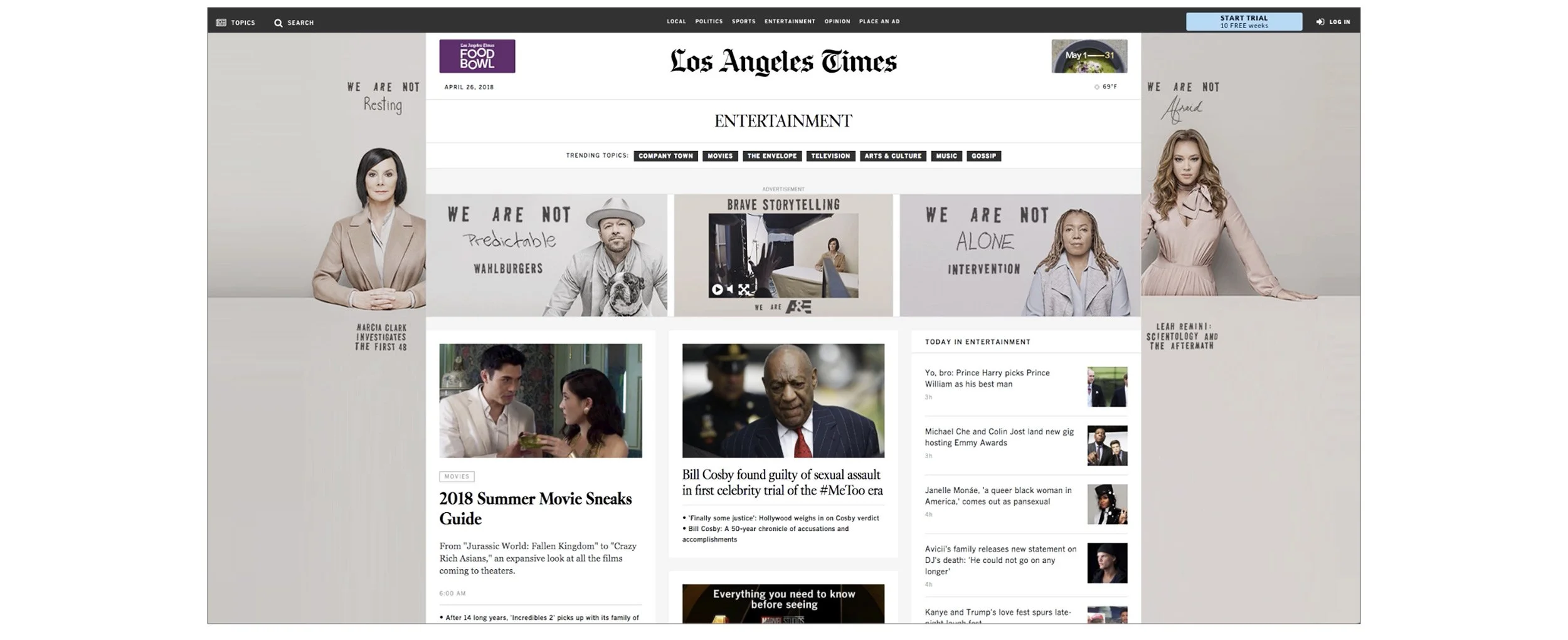This screenshot has width=1568, height=640.
Task: Open the Crazy Rich Asians photo
Action: point(541,401)
